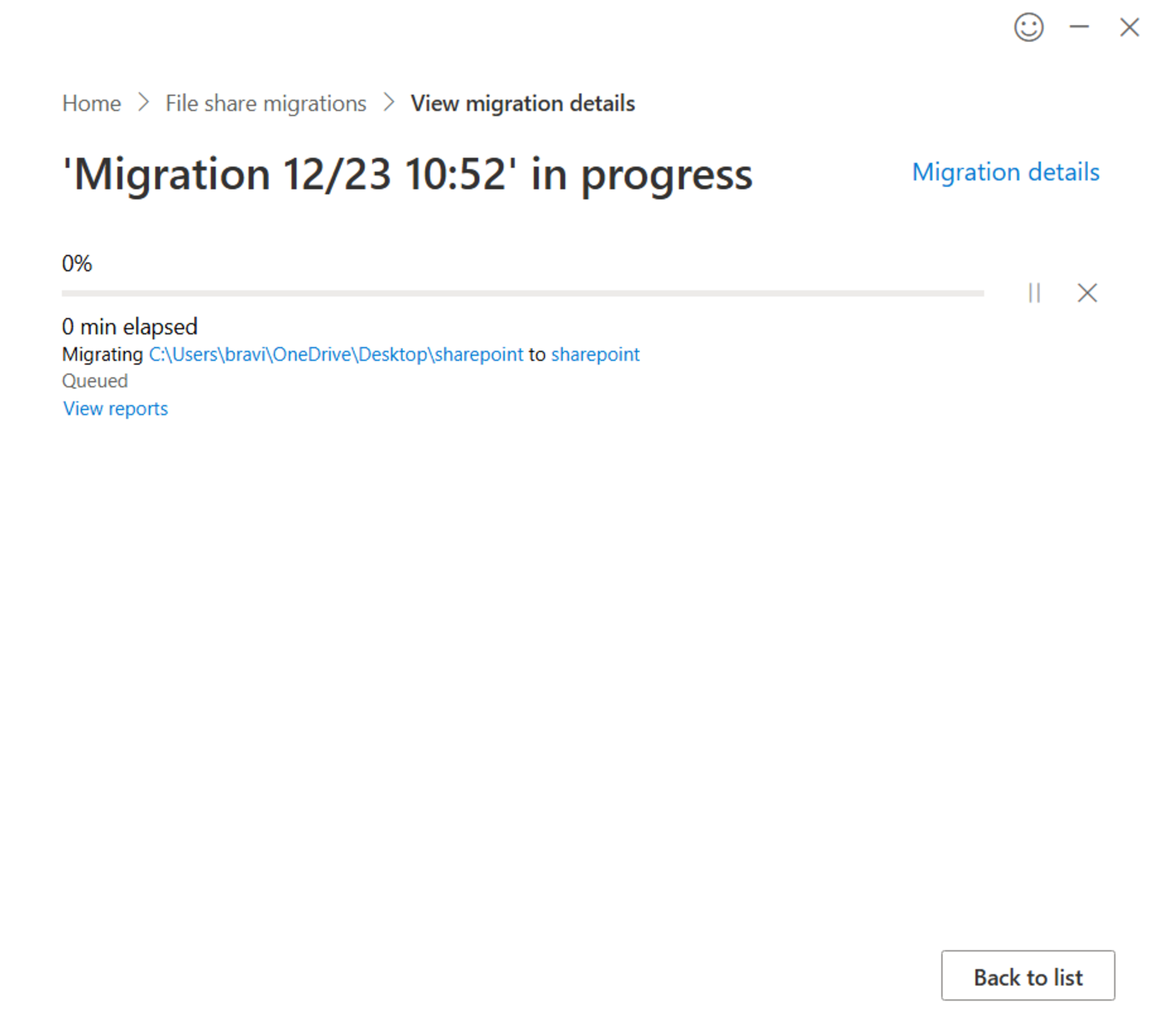Click the 0 min elapsed indicator
The width and height of the screenshot is (1176, 1036).
[x=130, y=326]
